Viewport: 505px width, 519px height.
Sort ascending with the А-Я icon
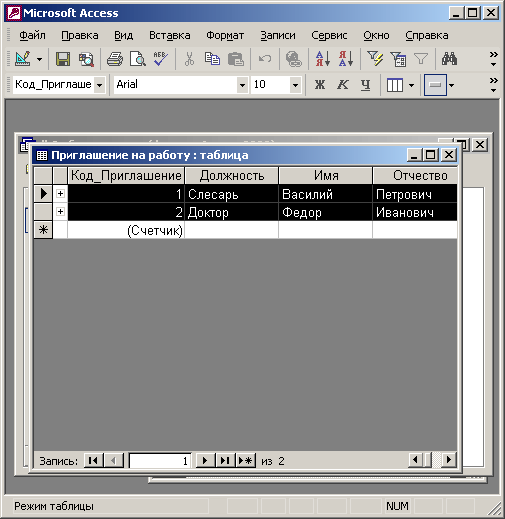[323, 59]
